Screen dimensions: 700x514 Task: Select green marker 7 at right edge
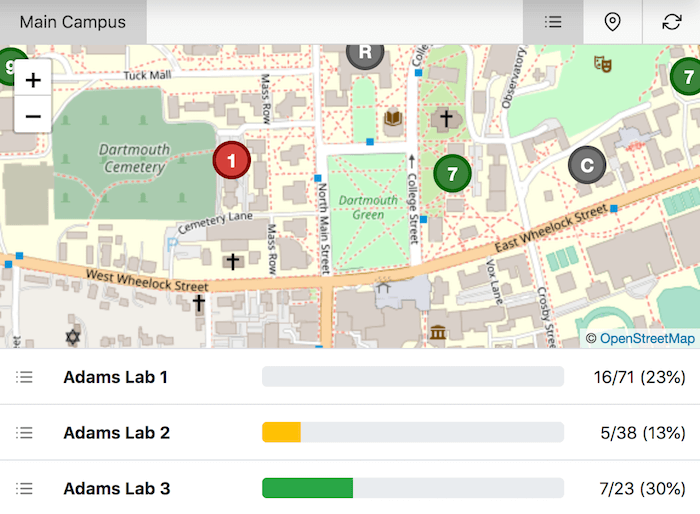click(685, 76)
